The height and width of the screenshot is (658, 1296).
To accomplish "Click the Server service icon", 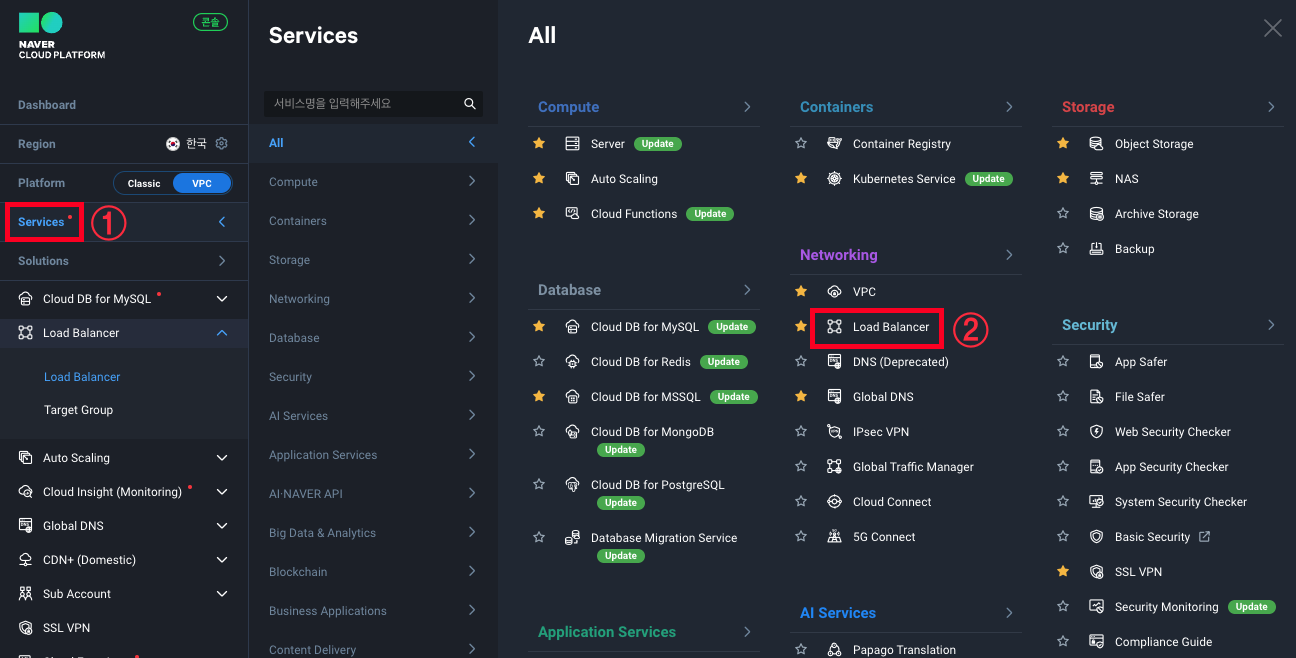I will (573, 143).
